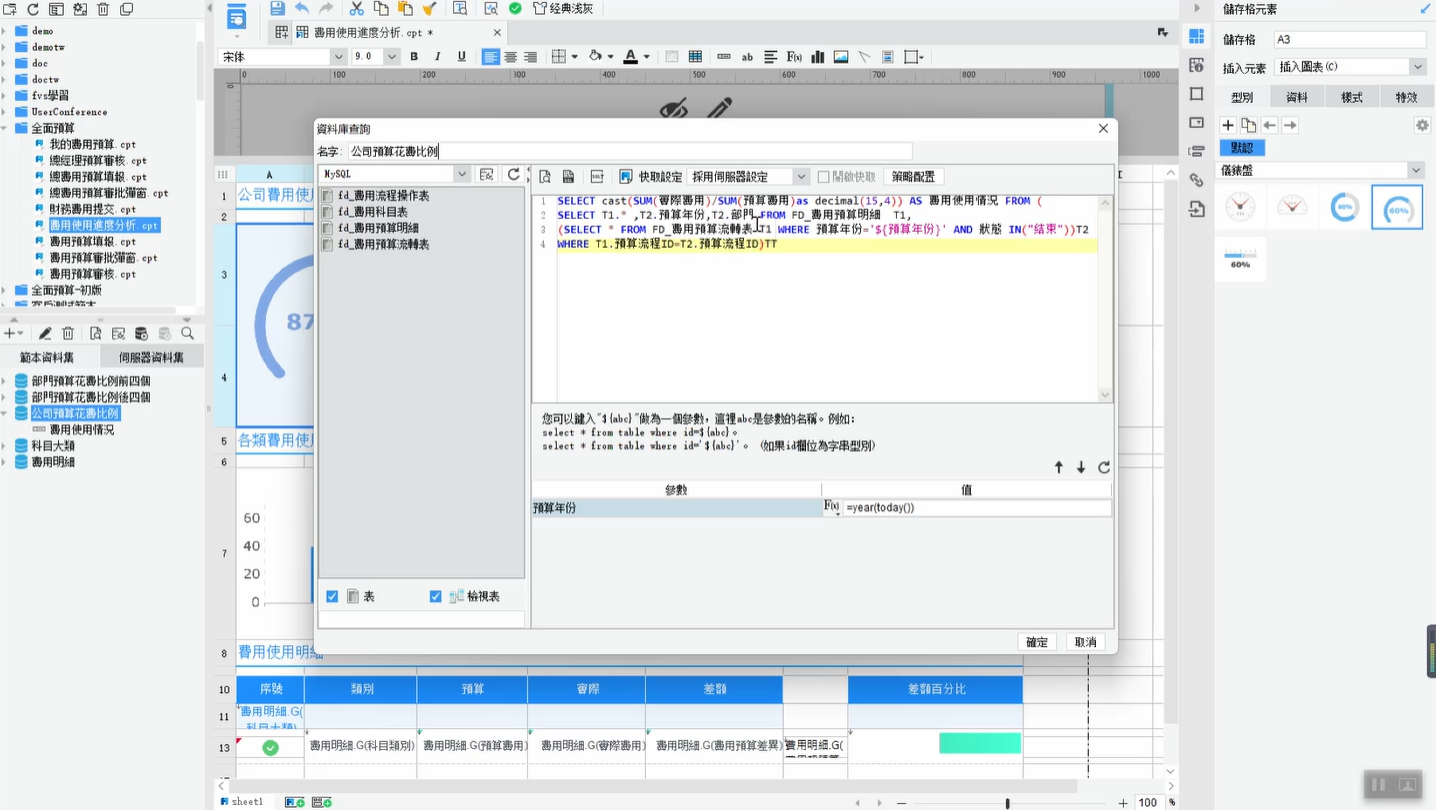Viewport: 1444px width, 810px height.
Task: Expand the 科目大類 dataset node
Action: click(5, 446)
